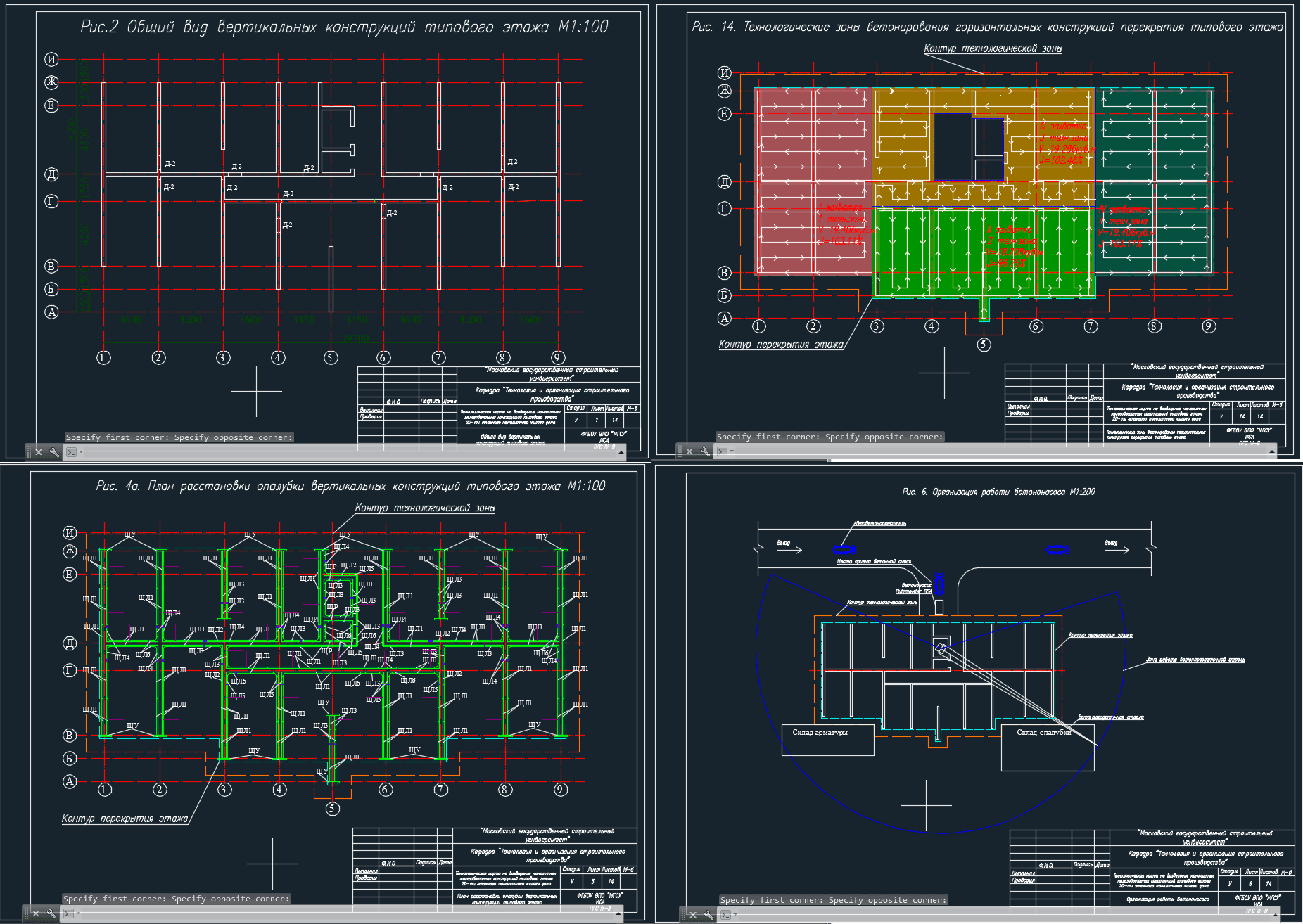Click command line input field in Рис. 6 drawing
The width and height of the screenshot is (1303, 924).
[x=1004, y=915]
